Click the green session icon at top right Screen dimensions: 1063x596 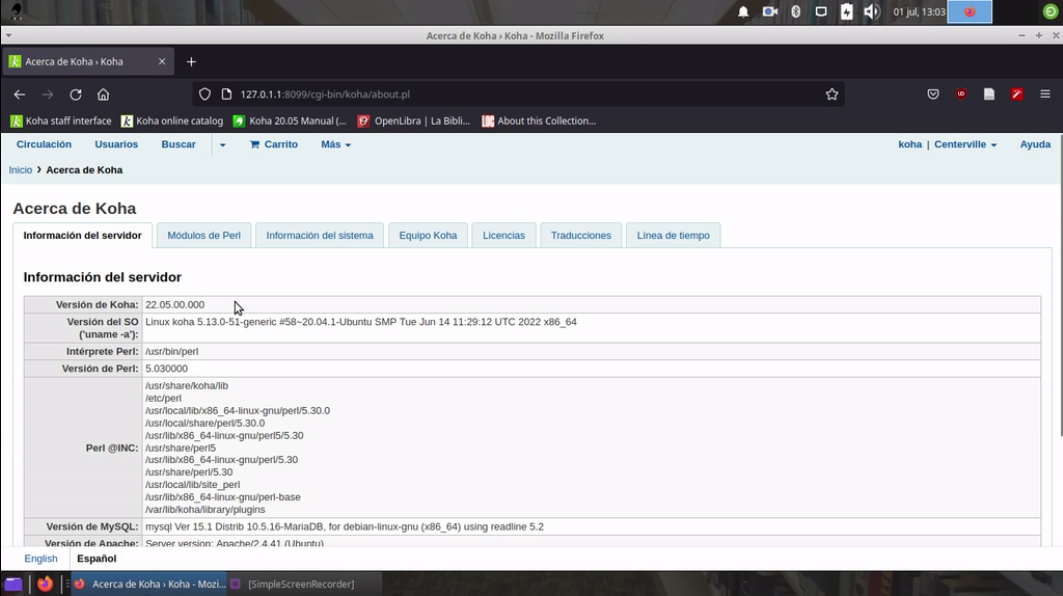point(1050,12)
